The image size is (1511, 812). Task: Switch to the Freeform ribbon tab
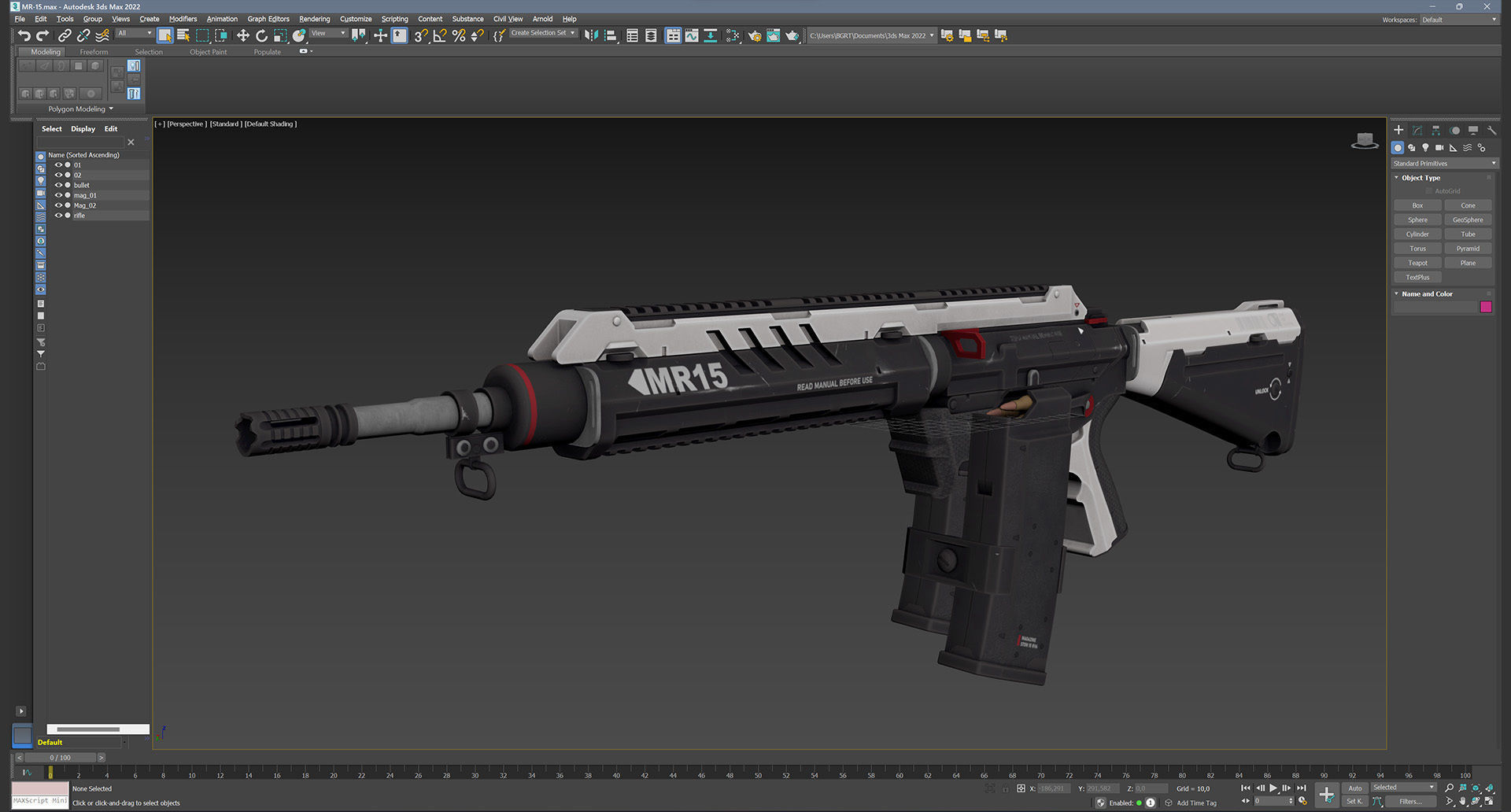click(94, 52)
